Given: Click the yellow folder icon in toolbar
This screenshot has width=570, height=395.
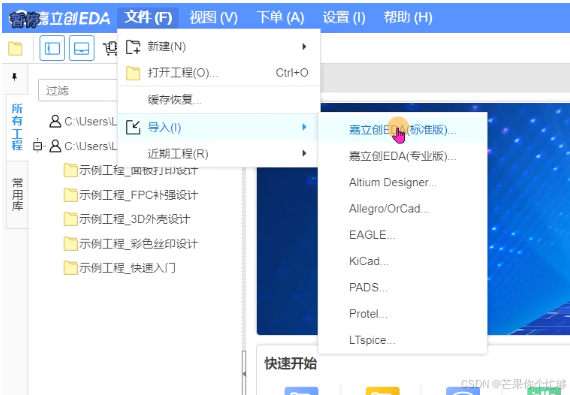Looking at the screenshot, I should [15, 48].
